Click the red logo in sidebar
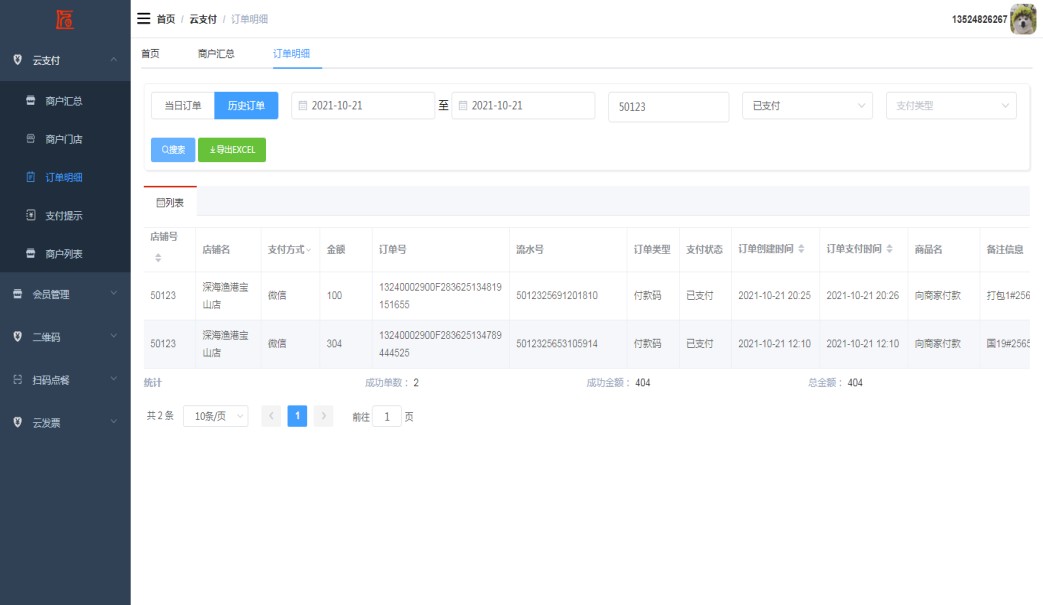 [64, 19]
